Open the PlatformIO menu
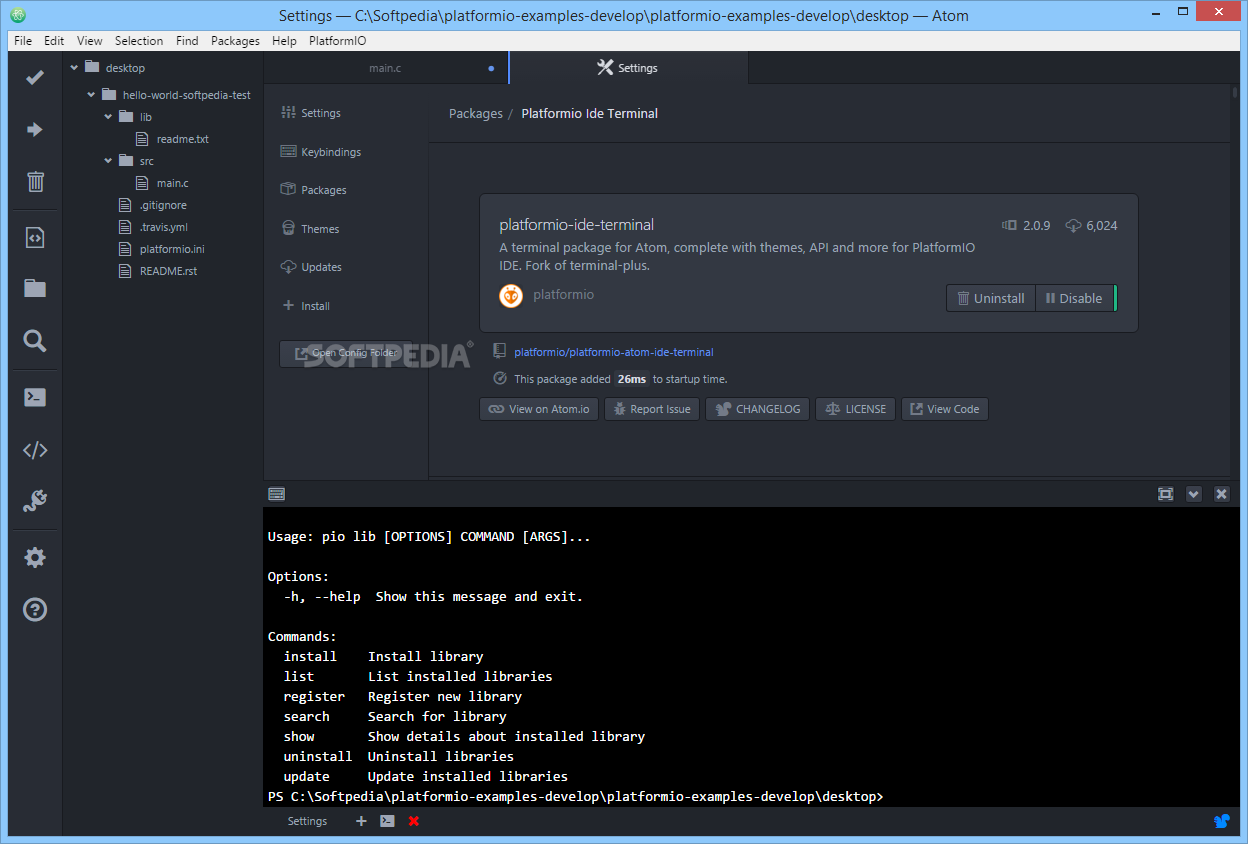 point(338,41)
